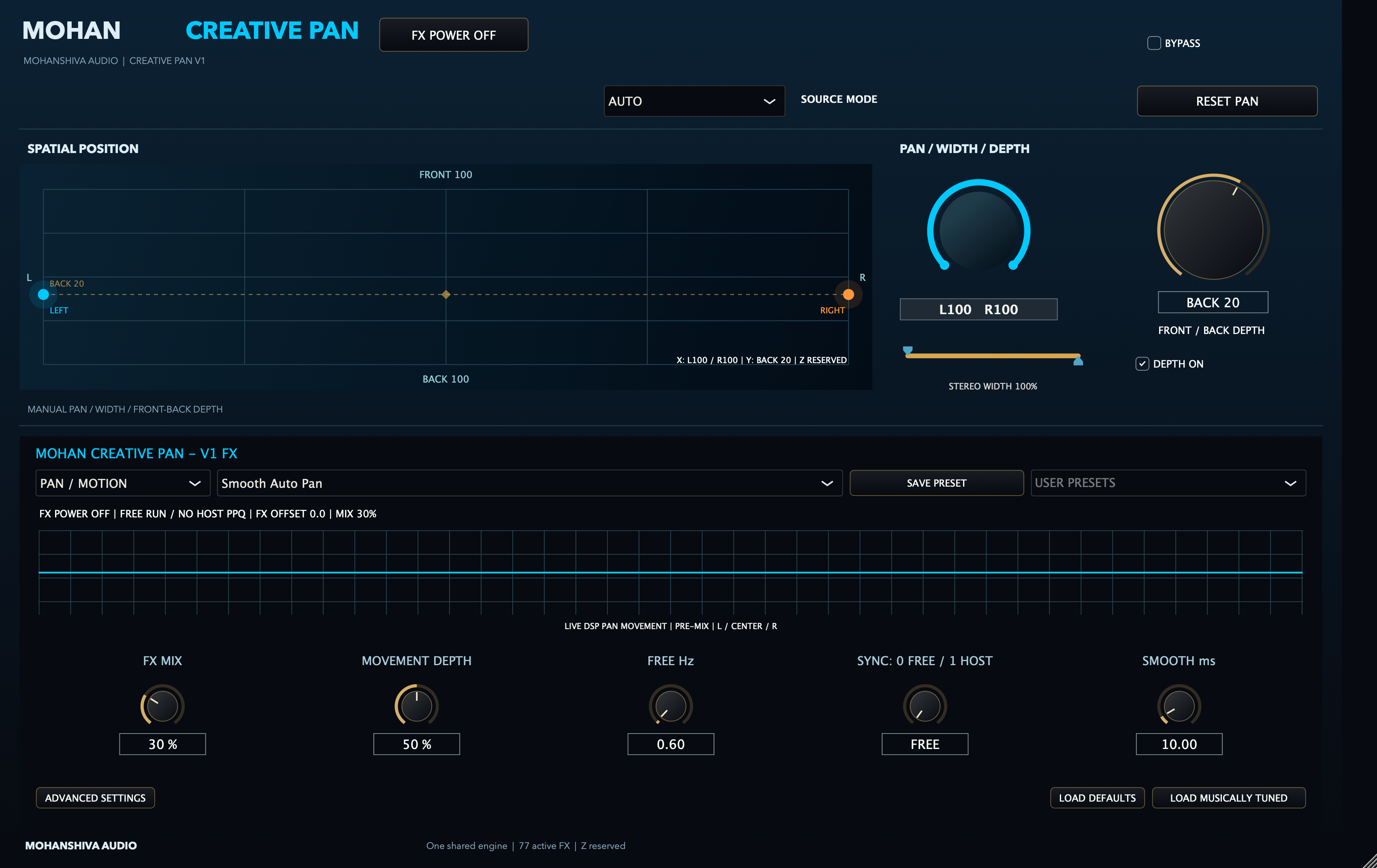
Task: Click the 0.60 free Hz value field
Action: pyautogui.click(x=671, y=744)
